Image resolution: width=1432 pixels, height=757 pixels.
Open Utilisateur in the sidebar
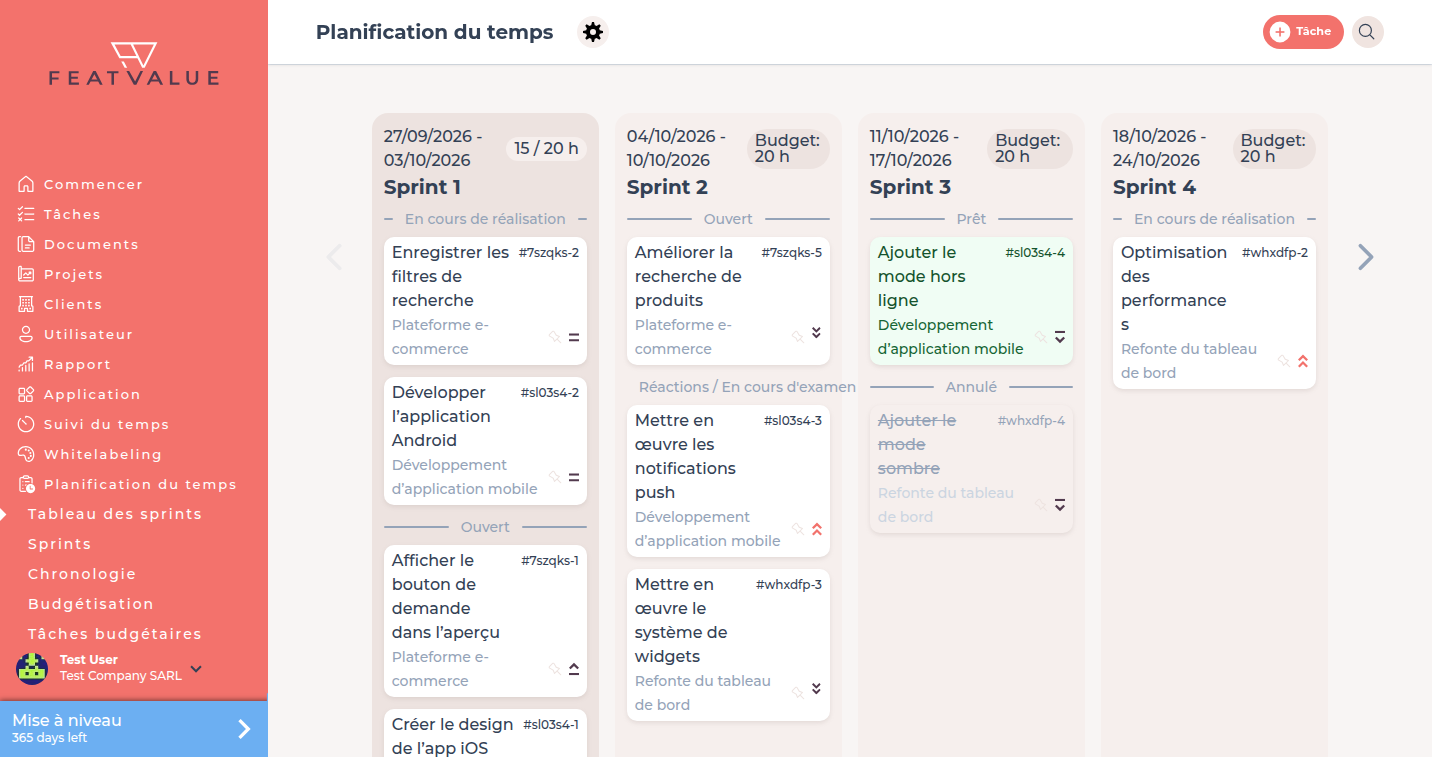tap(88, 334)
